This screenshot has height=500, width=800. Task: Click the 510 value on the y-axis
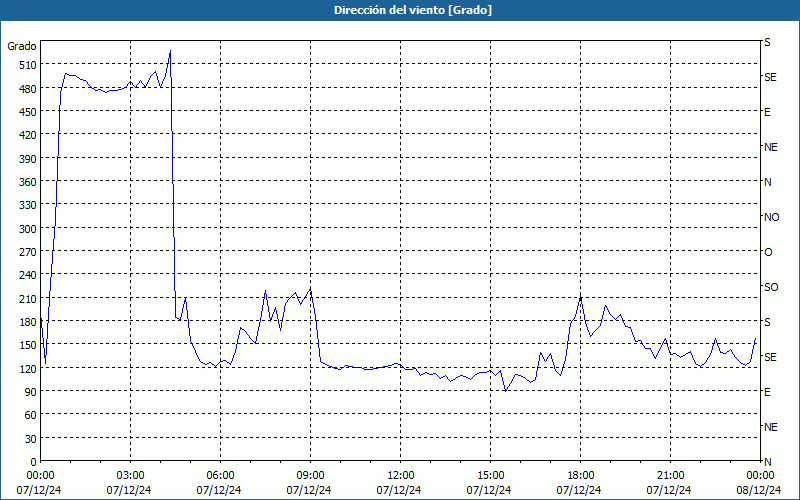point(28,65)
